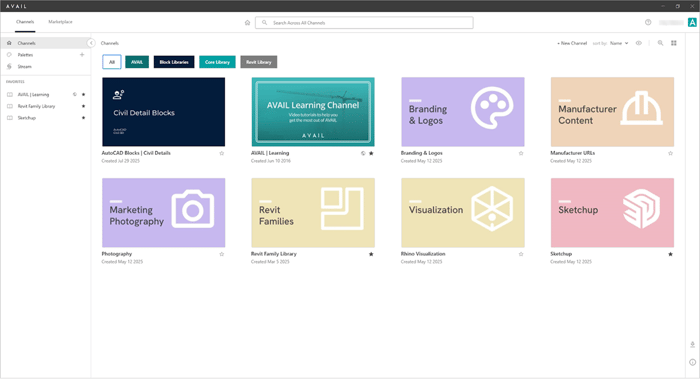Open info icon at bottom right
Image resolution: width=700 pixels, height=379 pixels.
[692, 362]
